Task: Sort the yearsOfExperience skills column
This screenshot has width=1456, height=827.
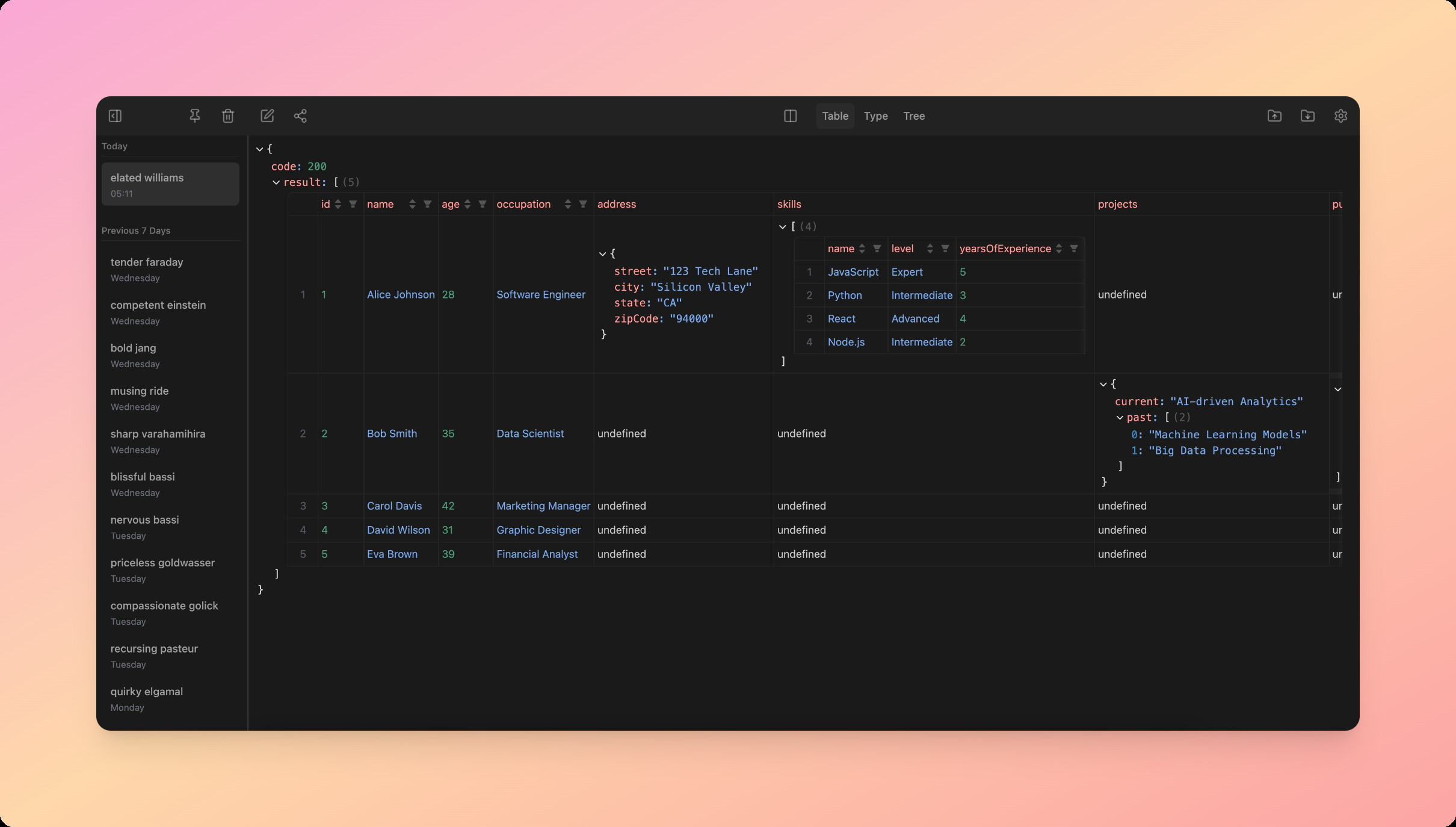Action: coord(1059,249)
